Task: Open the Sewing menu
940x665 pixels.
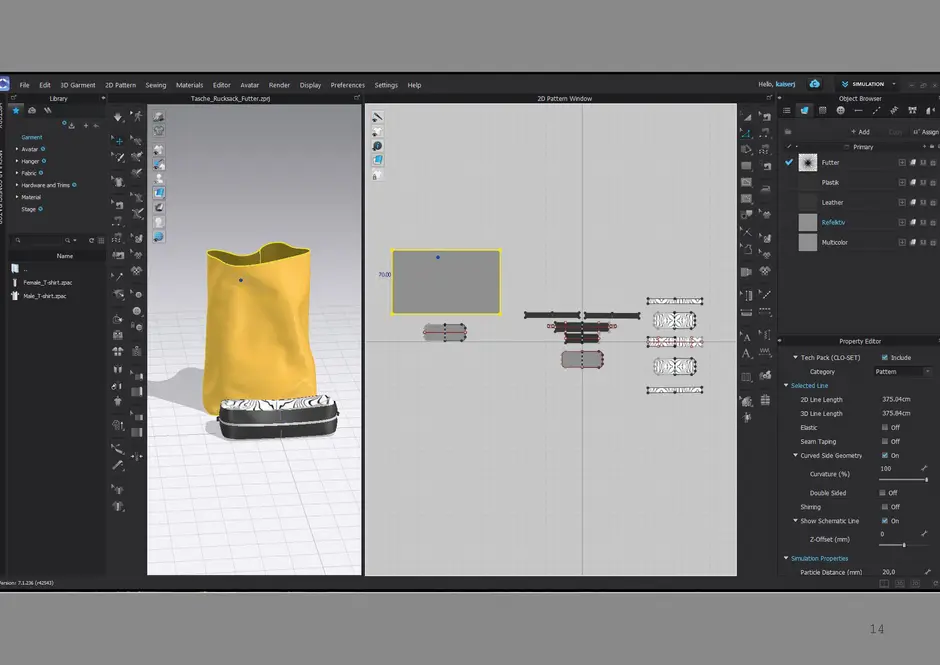Action: tap(155, 85)
